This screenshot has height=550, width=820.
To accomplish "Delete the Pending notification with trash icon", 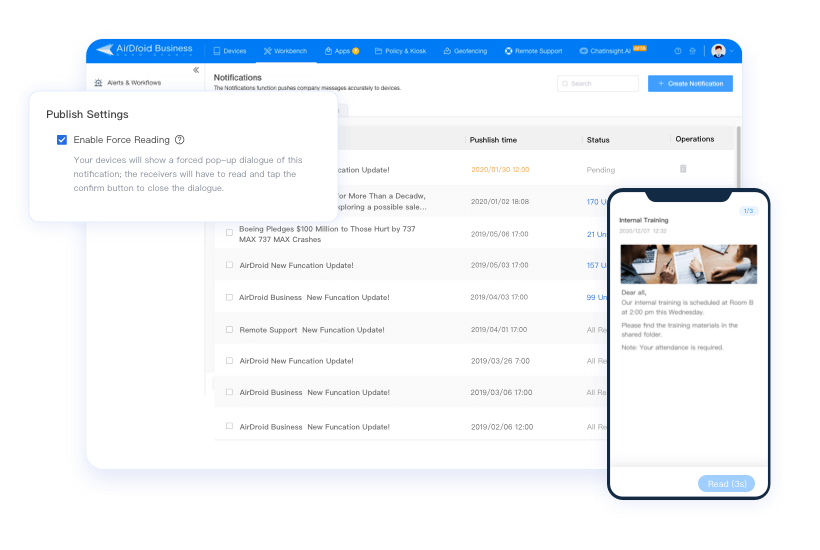I will point(683,169).
